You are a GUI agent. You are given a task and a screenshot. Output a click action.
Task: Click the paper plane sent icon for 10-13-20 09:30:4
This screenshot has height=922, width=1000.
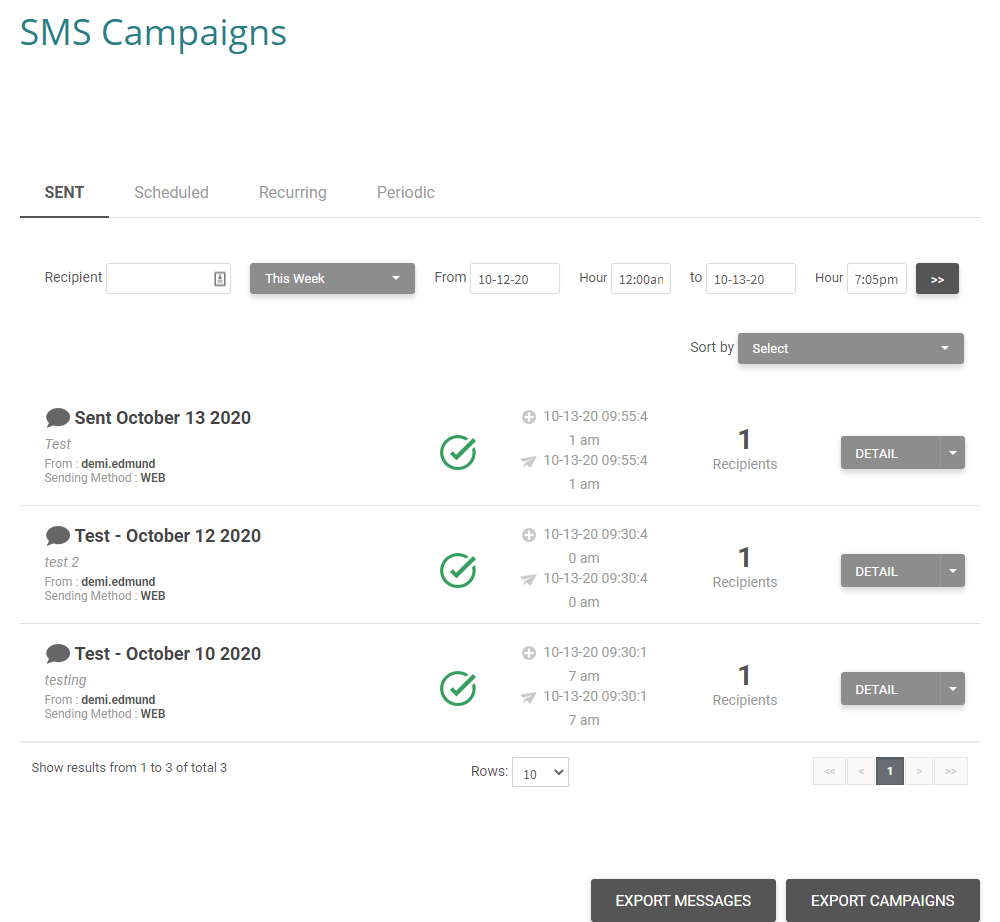(x=528, y=579)
